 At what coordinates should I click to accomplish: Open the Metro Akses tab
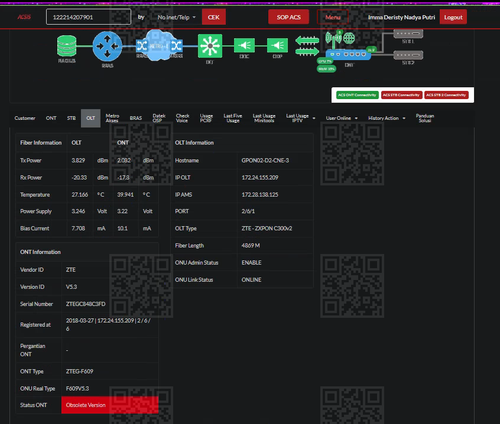pyautogui.click(x=112, y=118)
